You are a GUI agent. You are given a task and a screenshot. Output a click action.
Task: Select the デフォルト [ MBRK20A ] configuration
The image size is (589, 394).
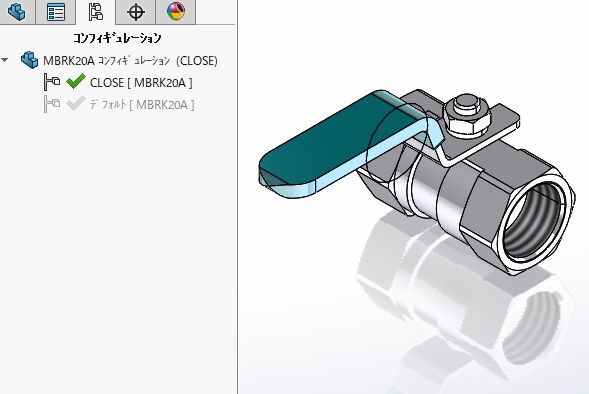pyautogui.click(x=142, y=104)
